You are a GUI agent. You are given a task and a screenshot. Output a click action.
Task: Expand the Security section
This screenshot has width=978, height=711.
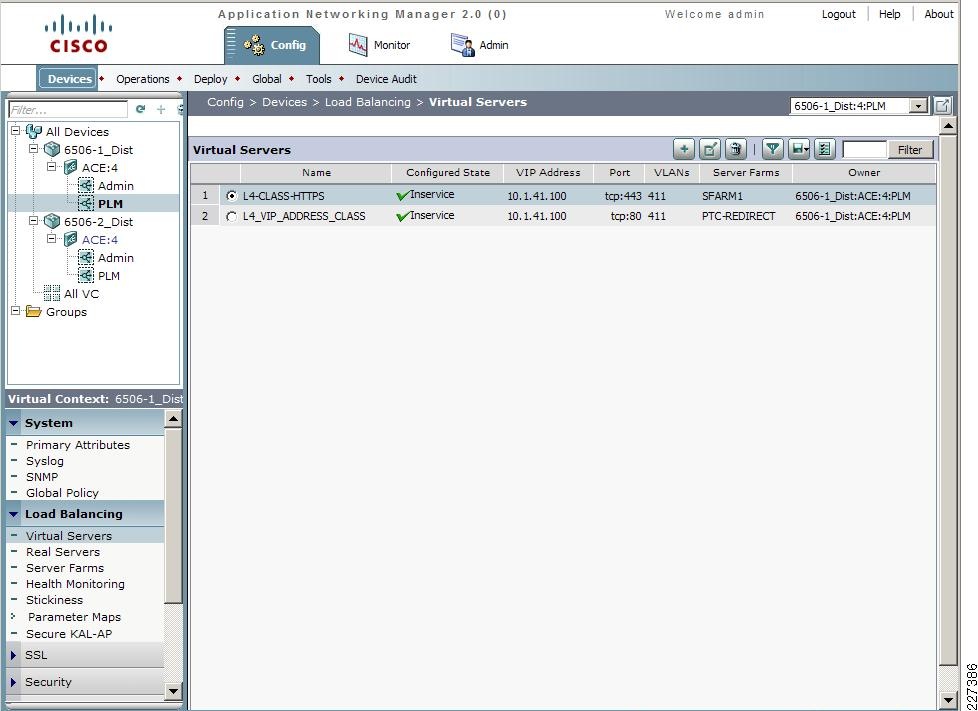pos(14,682)
